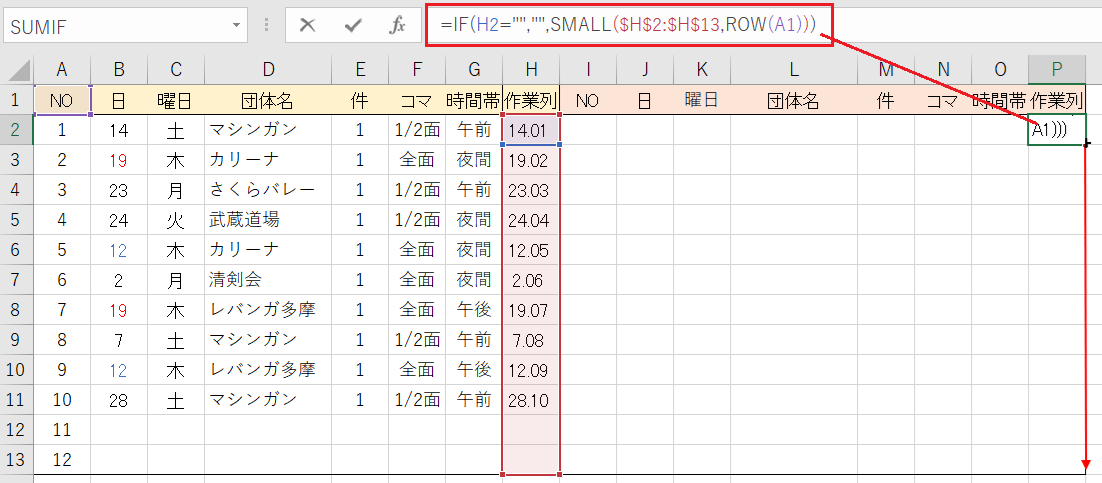
Task: Click cell containing 7.08
Action: coord(531,340)
